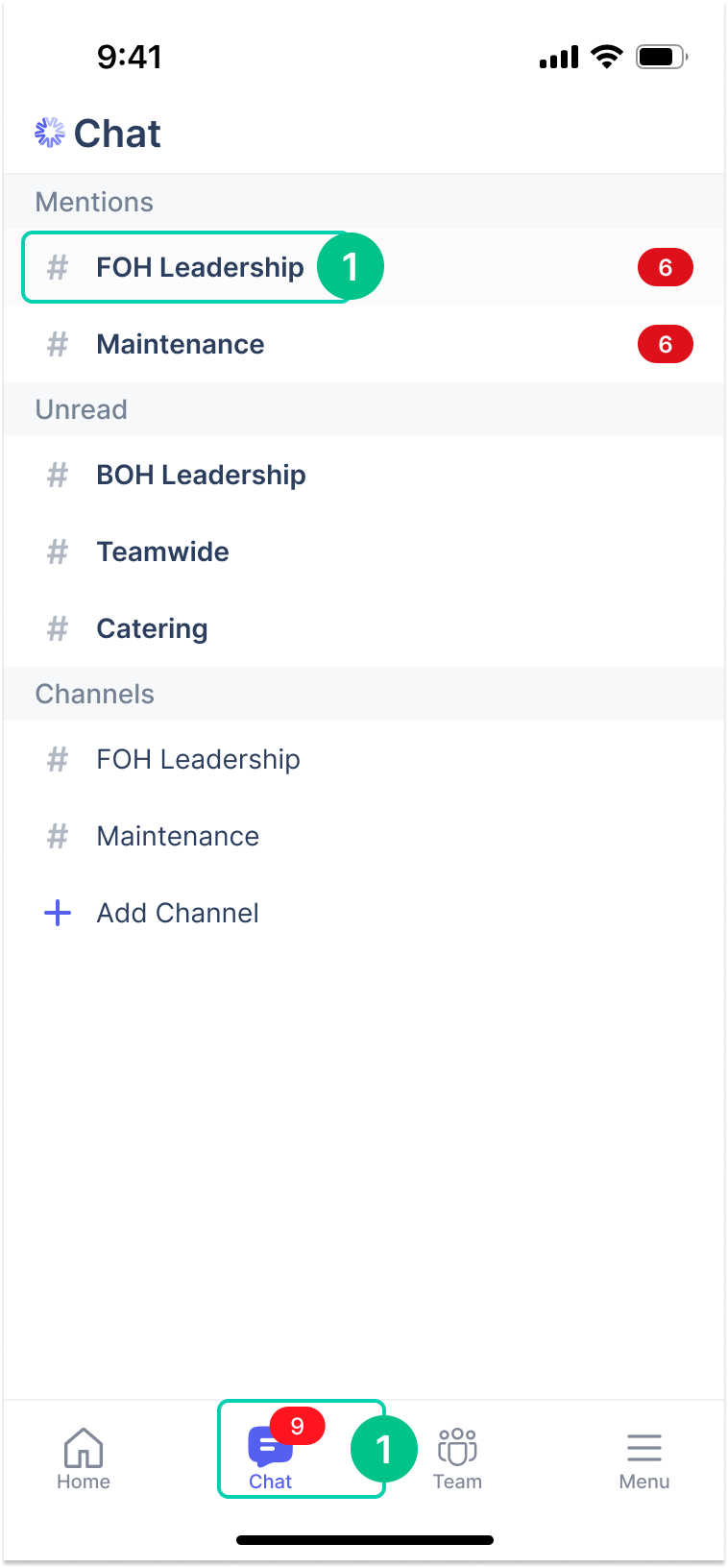Image resolution: width=728 pixels, height=1568 pixels.
Task: Open the Team section via its icon
Action: 457,1448
